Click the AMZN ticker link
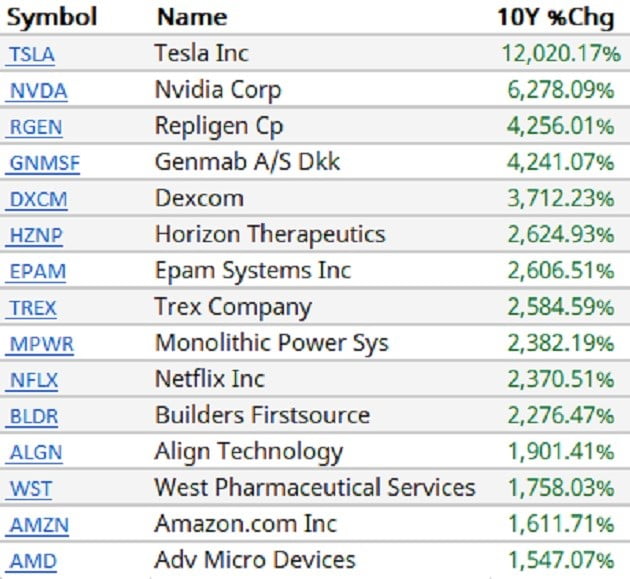The width and height of the screenshot is (630, 579). [36, 525]
